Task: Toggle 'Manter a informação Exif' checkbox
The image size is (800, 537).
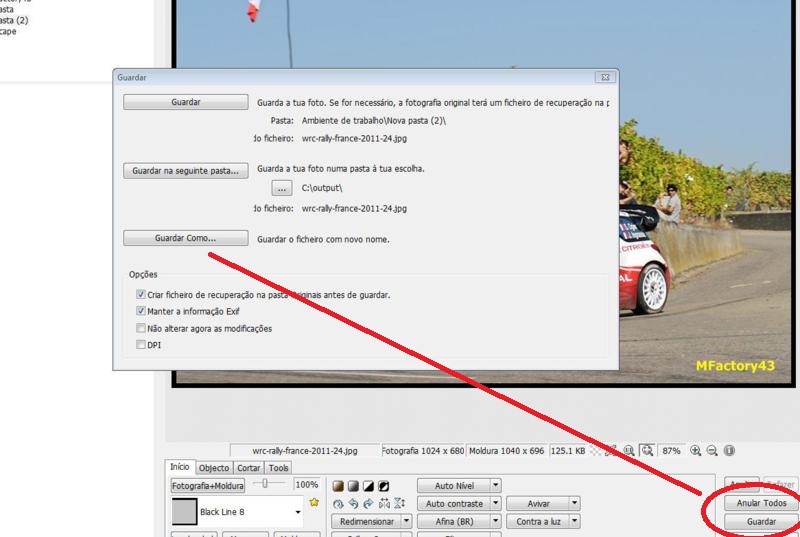Action: point(141,311)
